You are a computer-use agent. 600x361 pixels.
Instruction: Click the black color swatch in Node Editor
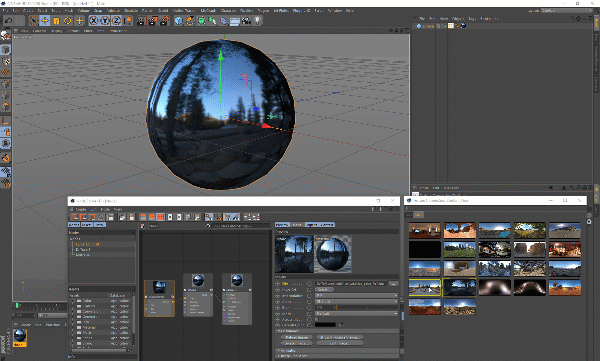point(325,325)
